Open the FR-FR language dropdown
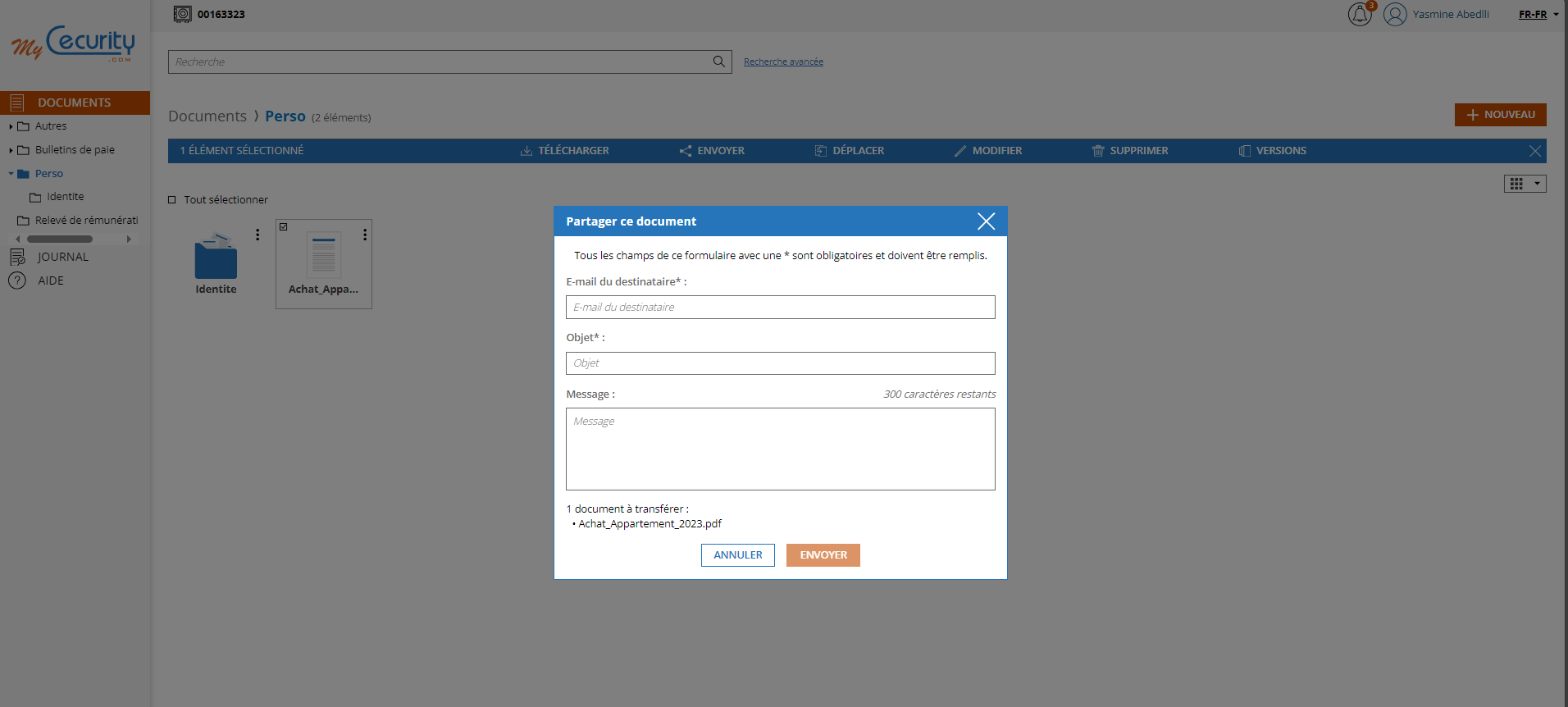1568x707 pixels. click(x=1538, y=15)
